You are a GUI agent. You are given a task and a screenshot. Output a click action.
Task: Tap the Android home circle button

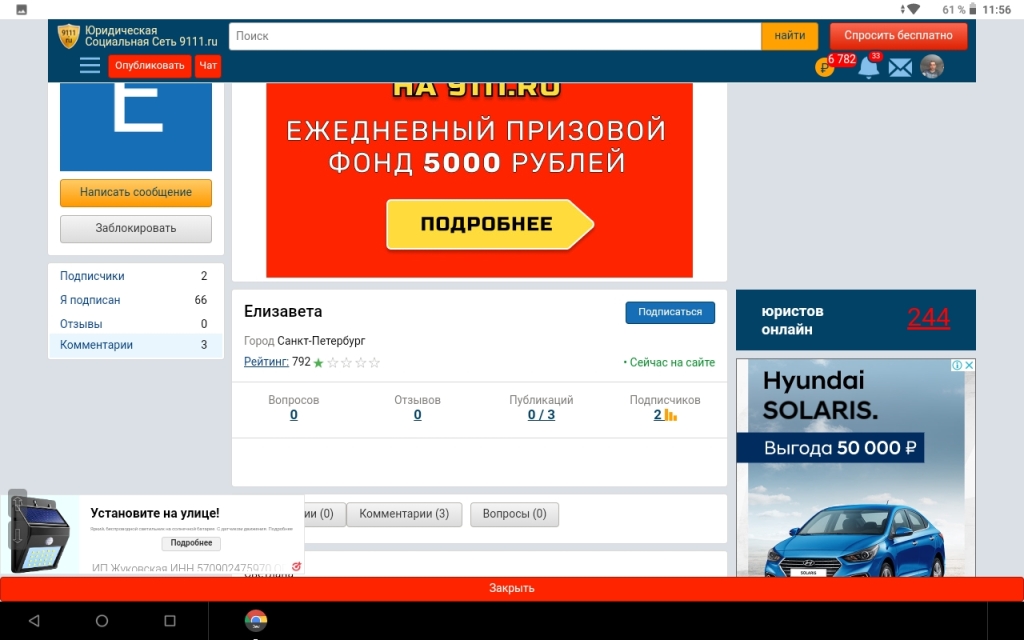102,621
